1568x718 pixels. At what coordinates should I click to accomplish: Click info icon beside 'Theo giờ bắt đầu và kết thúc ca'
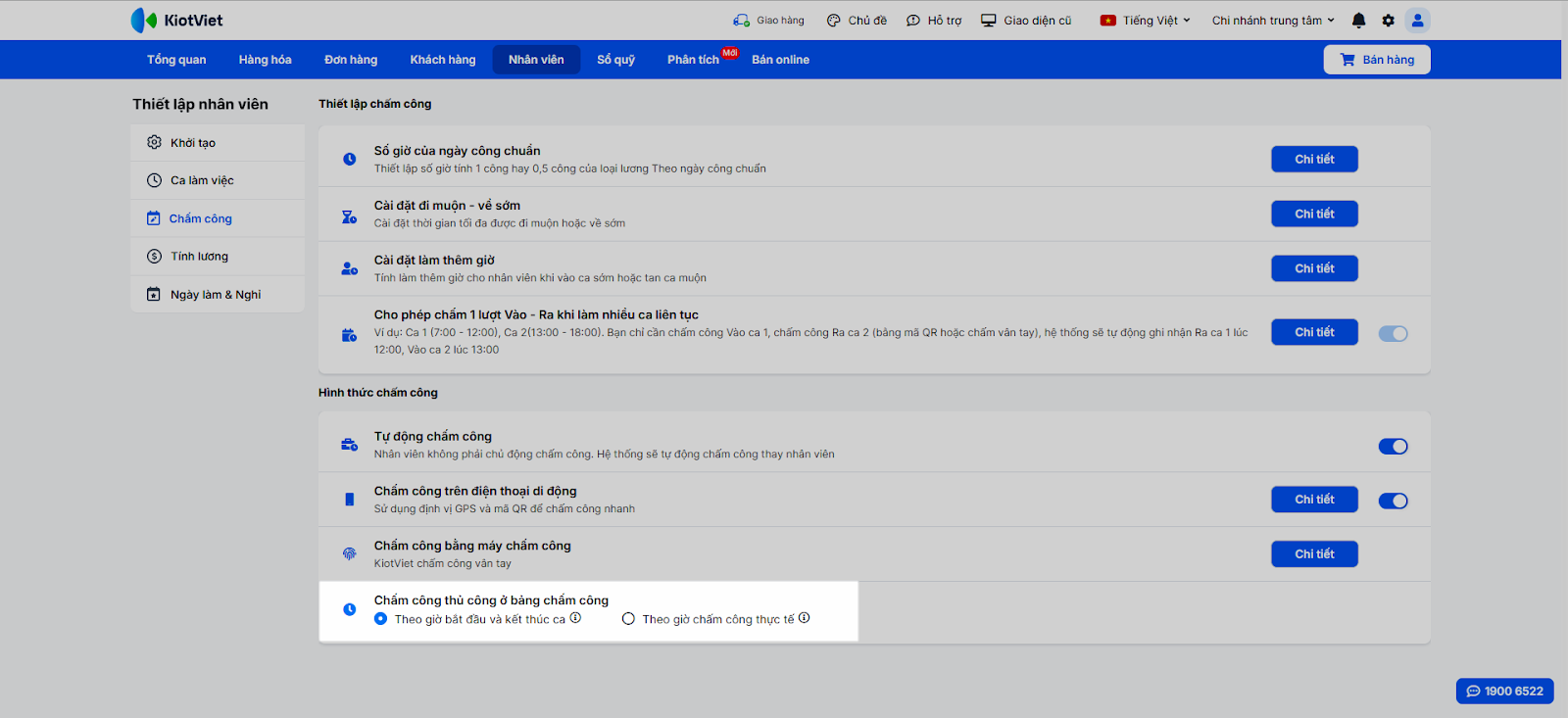click(576, 618)
